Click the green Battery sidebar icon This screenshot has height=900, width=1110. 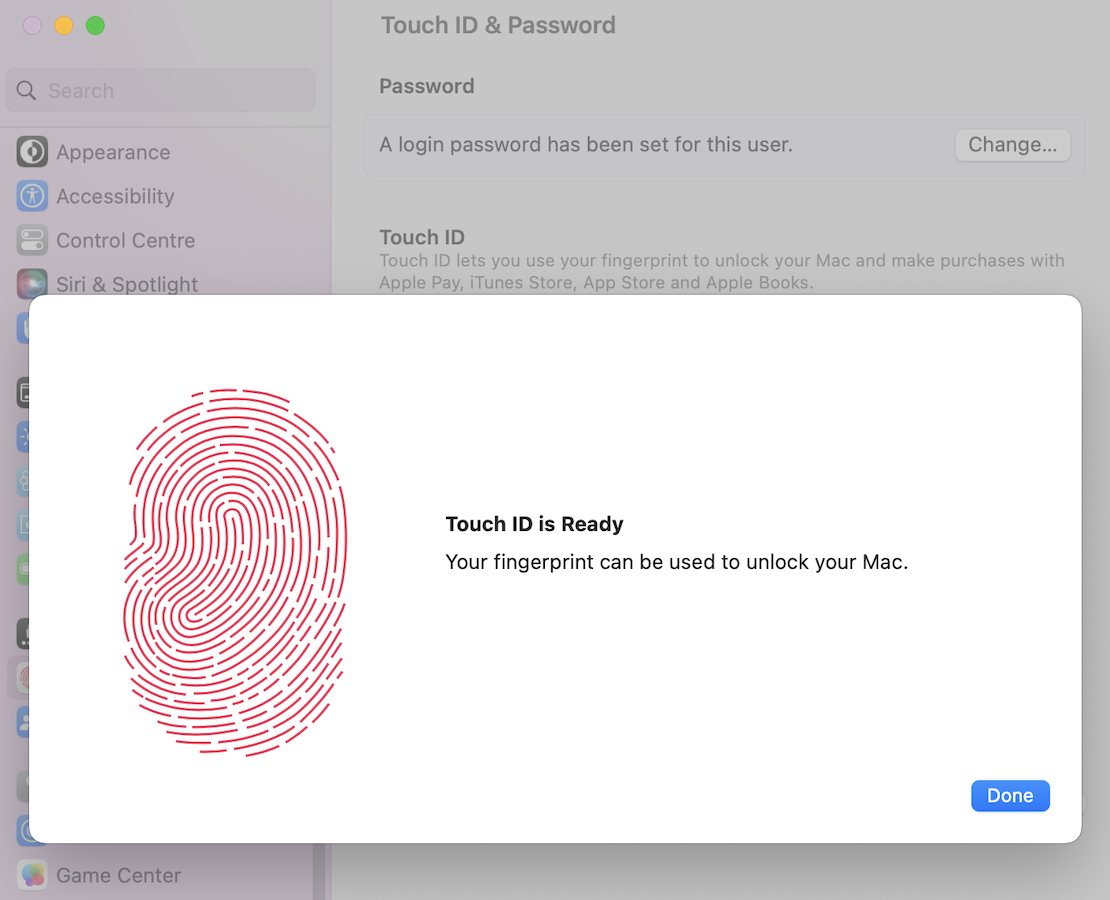coord(23,569)
